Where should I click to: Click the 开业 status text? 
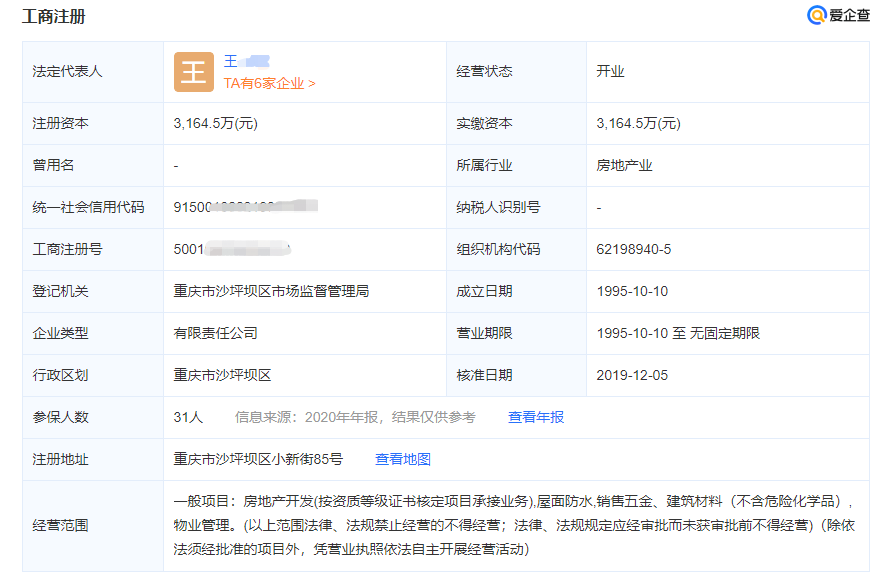pyautogui.click(x=610, y=71)
